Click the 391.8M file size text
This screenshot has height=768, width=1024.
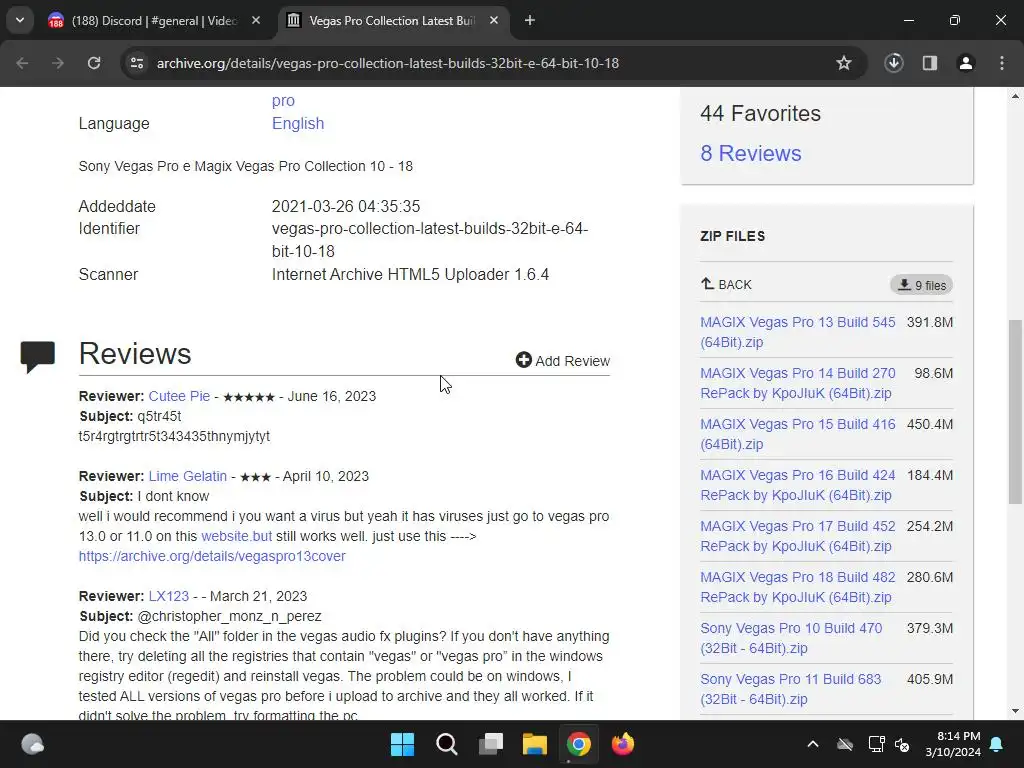point(930,323)
